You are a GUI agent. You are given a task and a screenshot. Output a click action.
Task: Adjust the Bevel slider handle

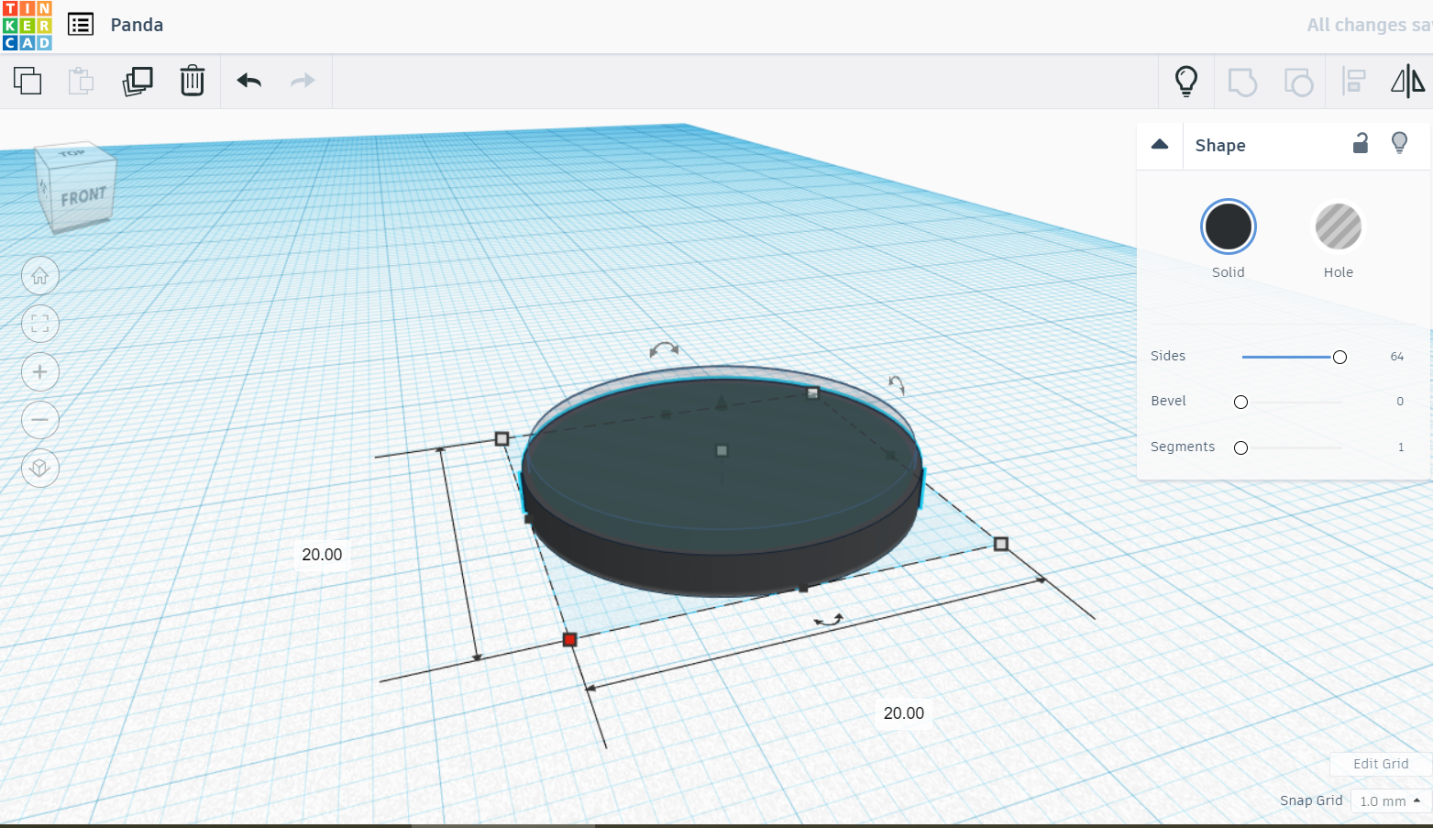pyautogui.click(x=1241, y=402)
